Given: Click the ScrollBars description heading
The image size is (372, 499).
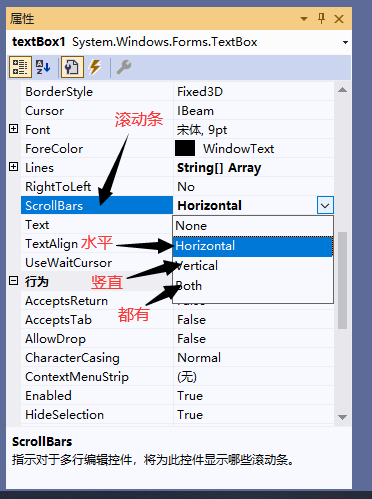Looking at the screenshot, I should [x=42, y=442].
